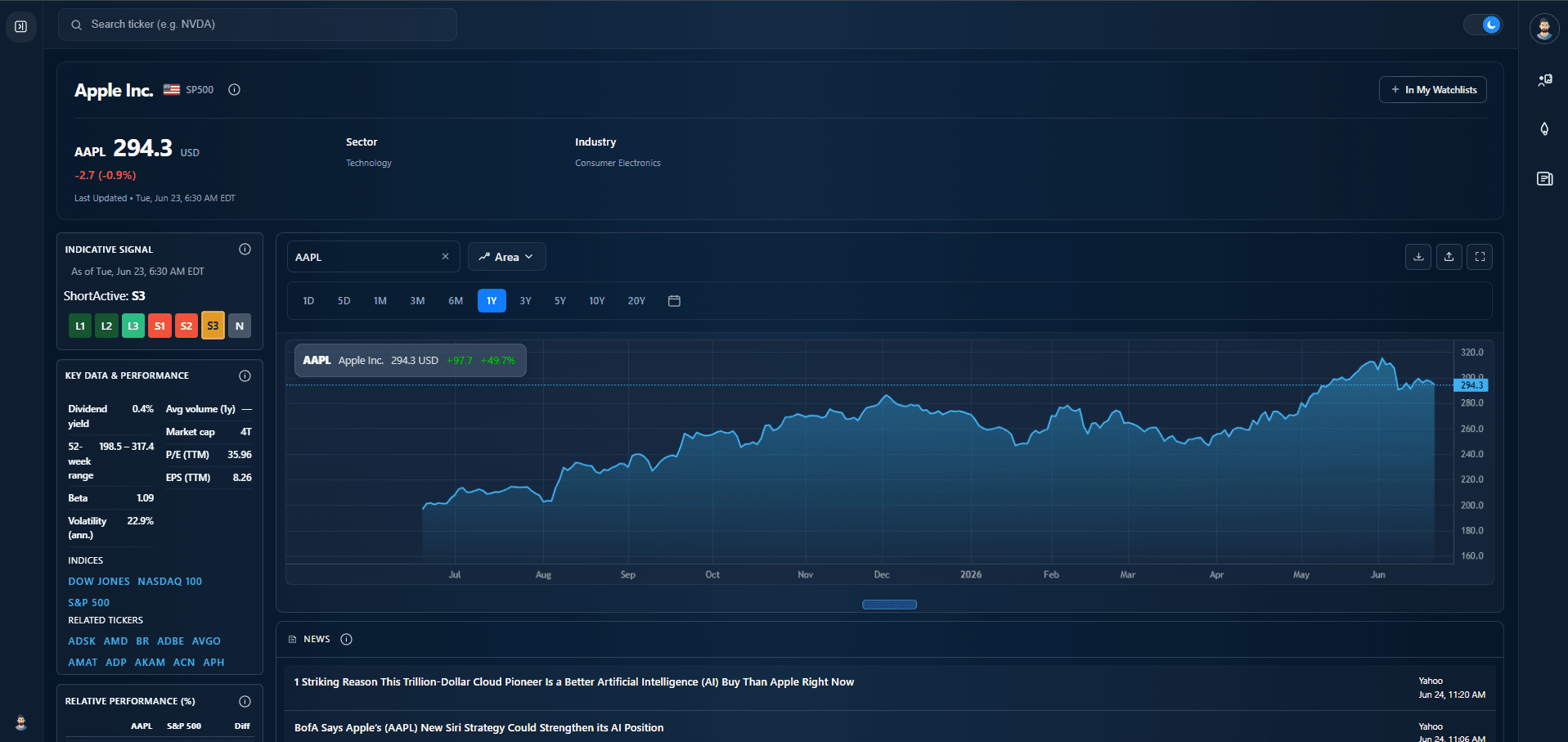
Task: Select the S2 signal badge
Action: point(186,326)
